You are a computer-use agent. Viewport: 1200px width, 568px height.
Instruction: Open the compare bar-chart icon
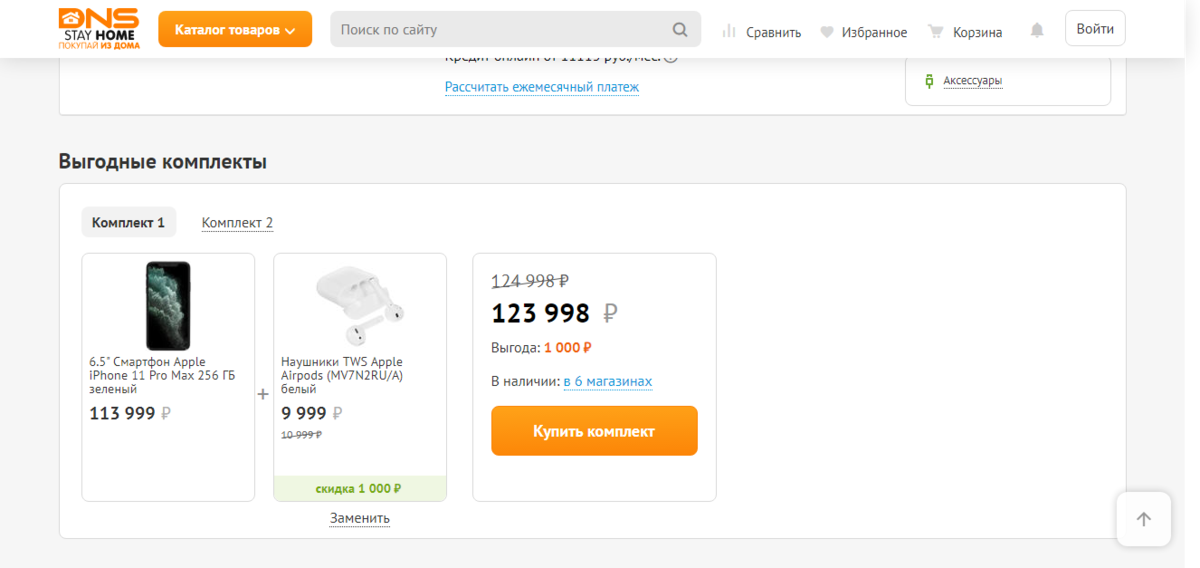coord(730,31)
